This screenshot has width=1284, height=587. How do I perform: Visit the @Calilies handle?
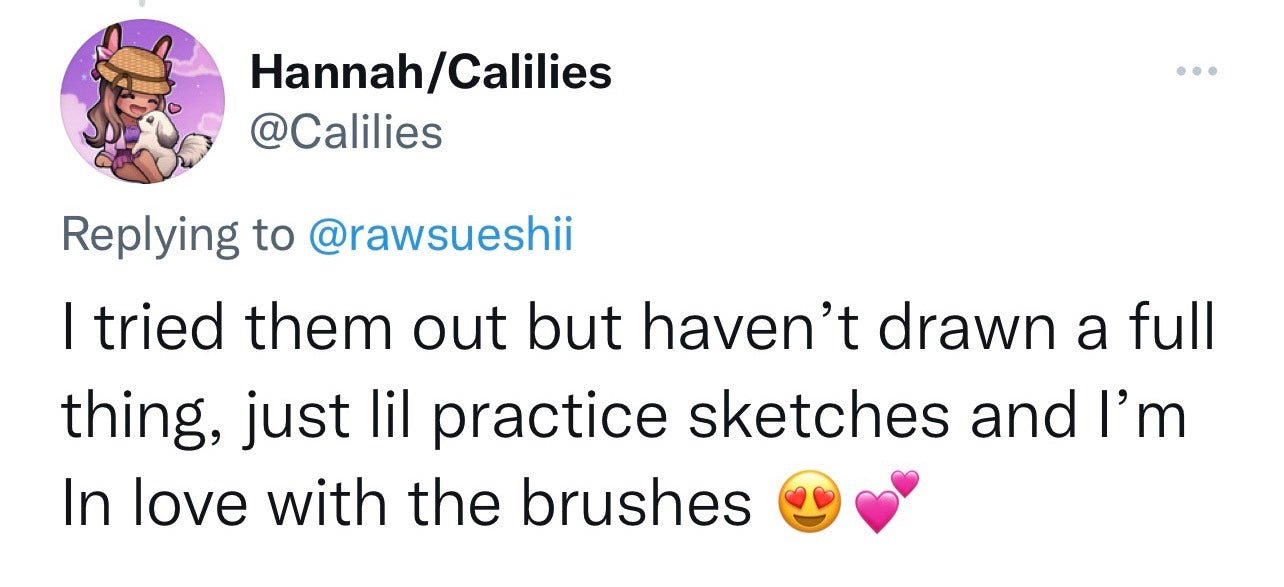point(346,132)
